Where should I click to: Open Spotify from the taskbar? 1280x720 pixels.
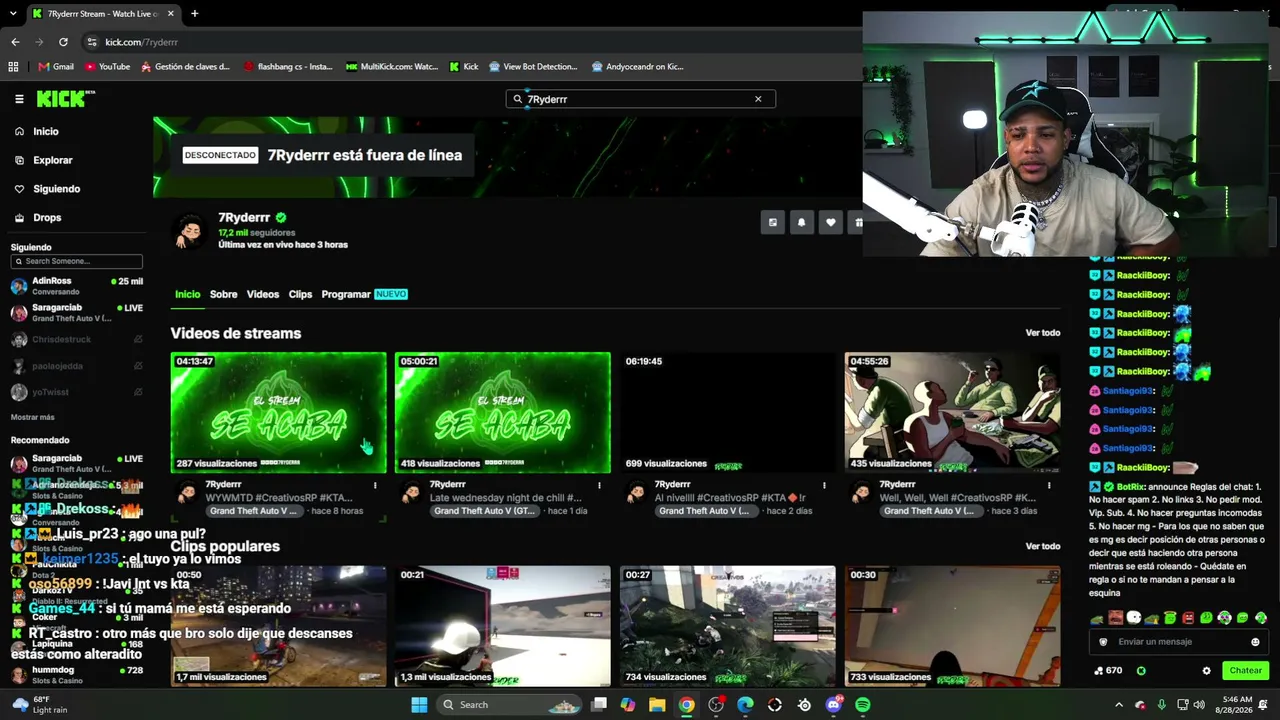(x=863, y=705)
